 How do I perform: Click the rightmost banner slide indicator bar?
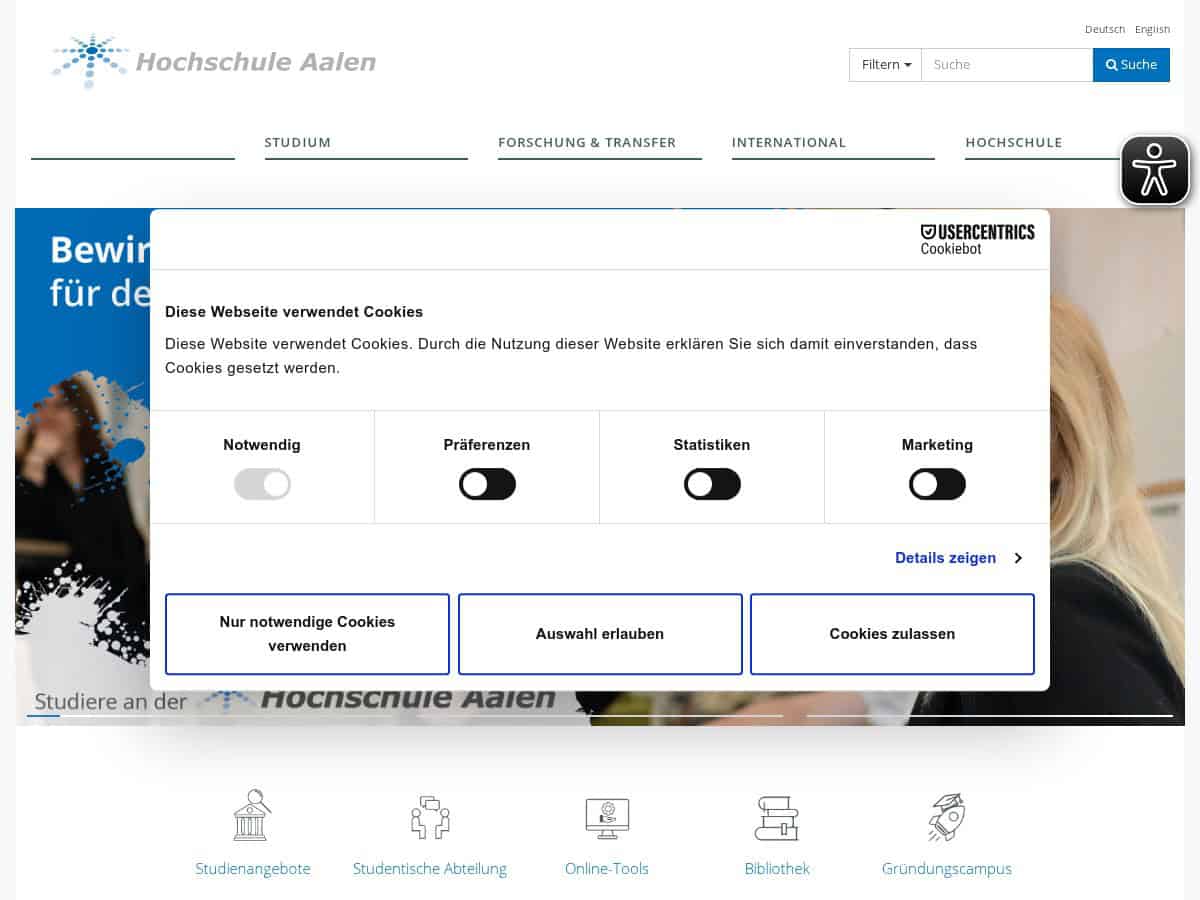989,716
